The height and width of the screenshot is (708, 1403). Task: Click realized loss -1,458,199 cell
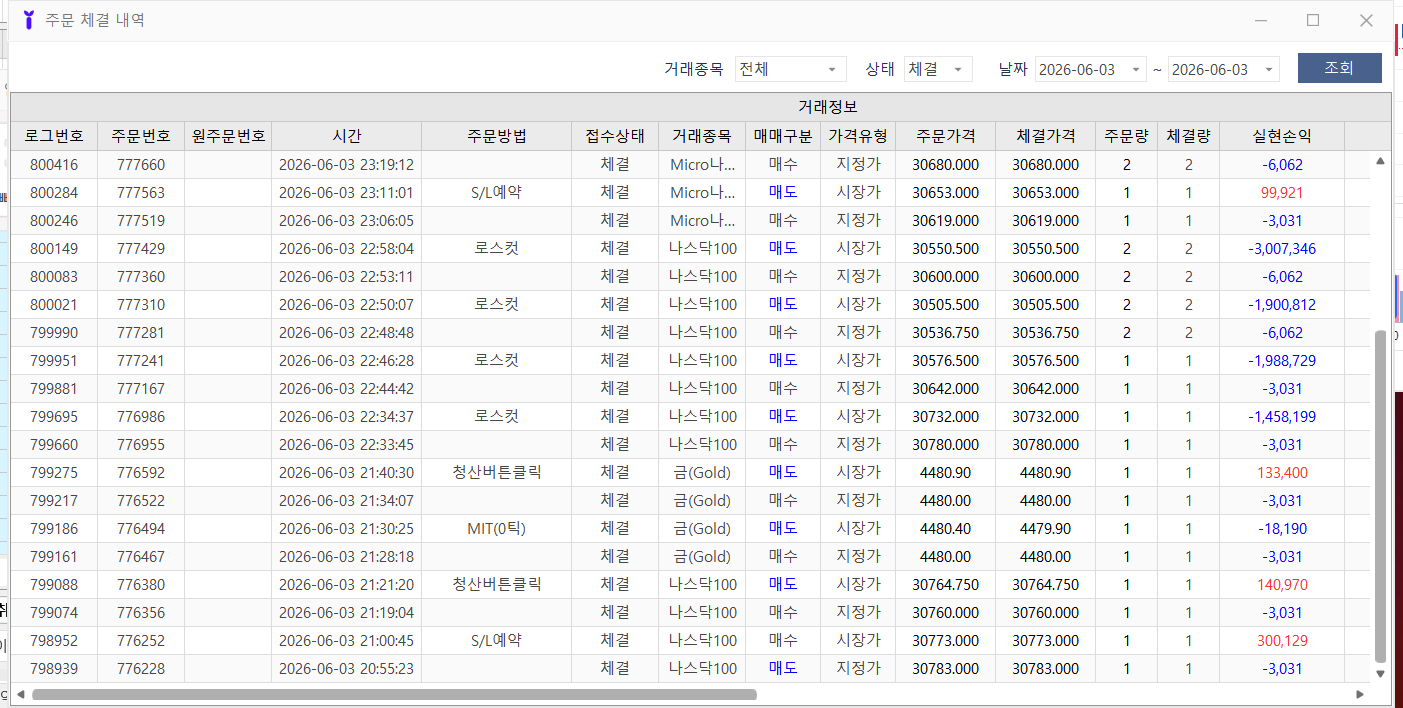(1282, 417)
